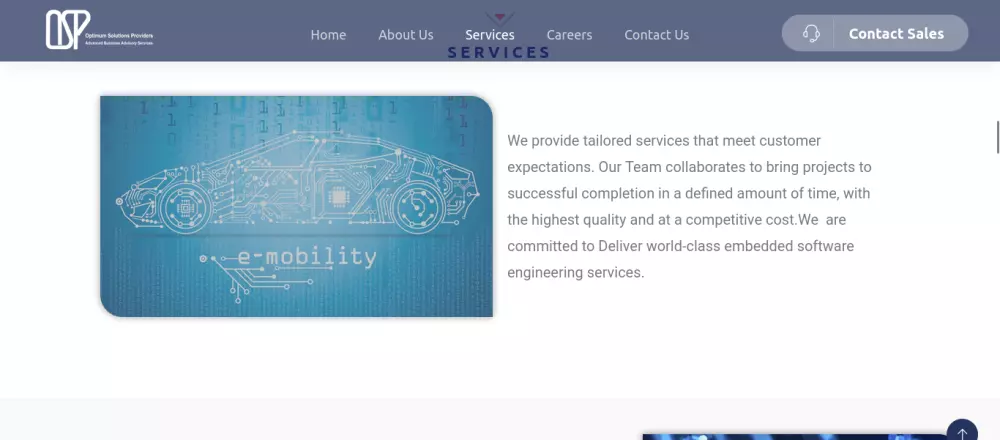1000x440 pixels.
Task: Click the scroll-to-top arrow icon
Action: (x=962, y=433)
